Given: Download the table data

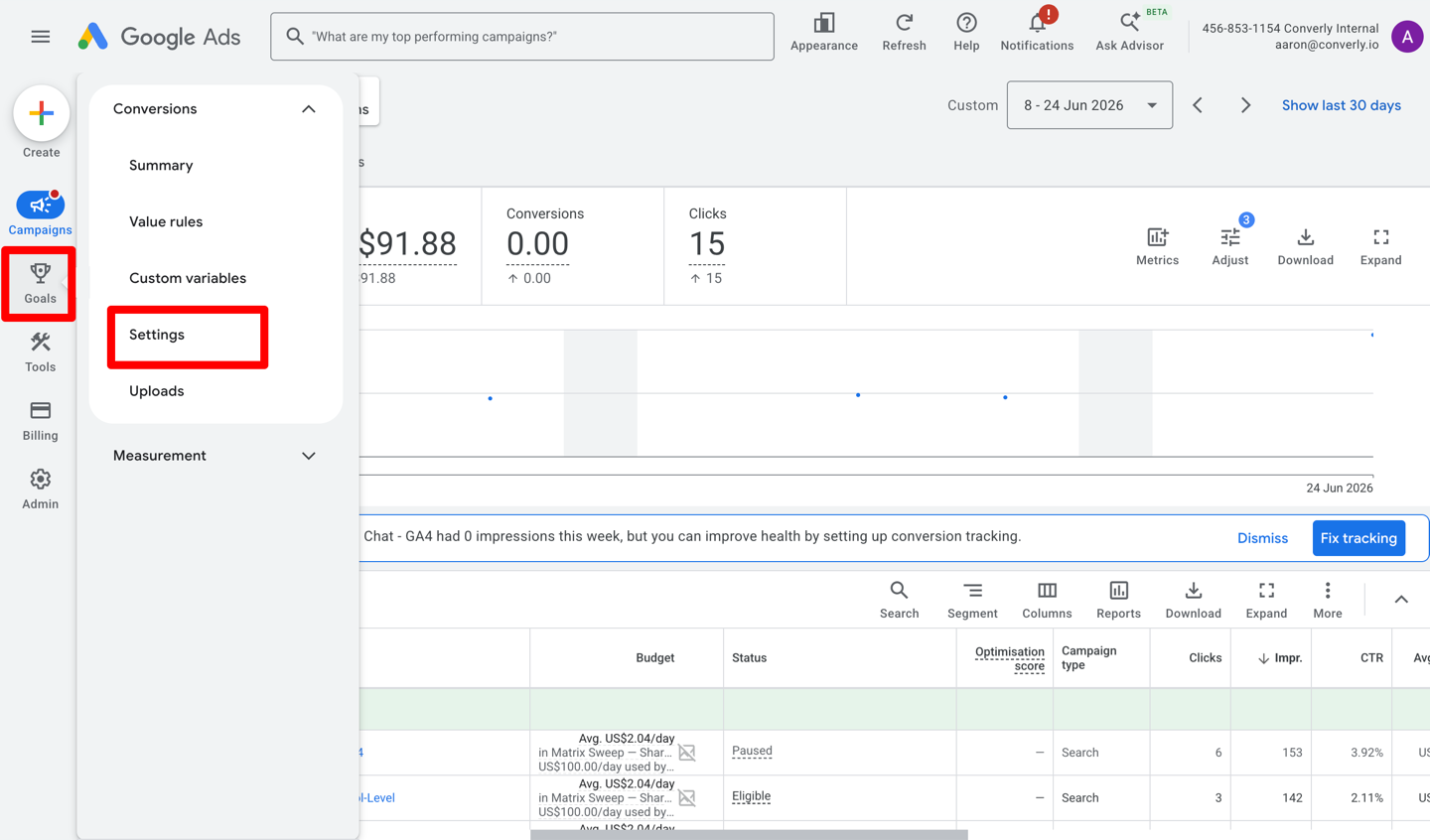Looking at the screenshot, I should (x=1193, y=600).
